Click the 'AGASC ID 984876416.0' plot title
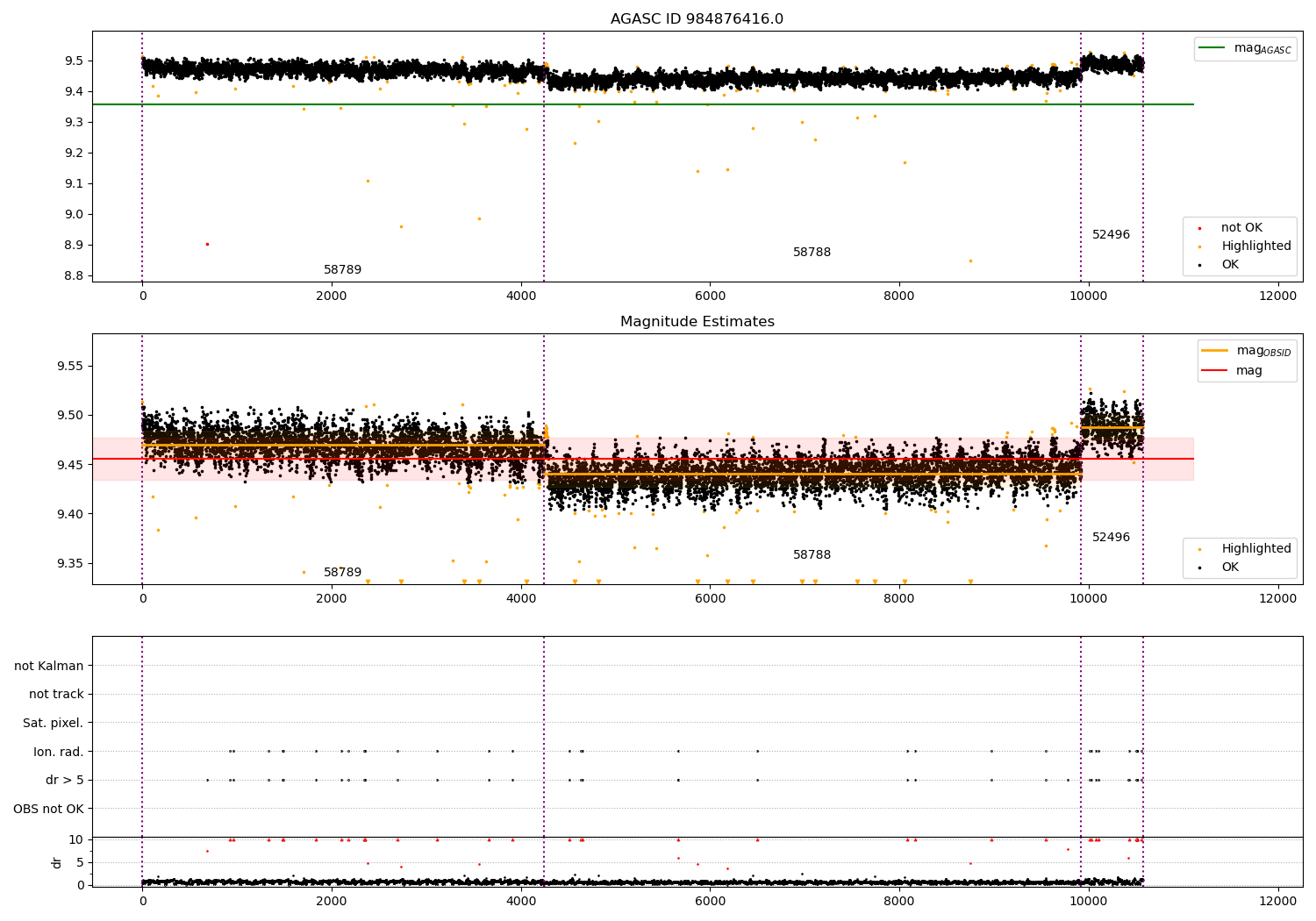 [x=697, y=19]
